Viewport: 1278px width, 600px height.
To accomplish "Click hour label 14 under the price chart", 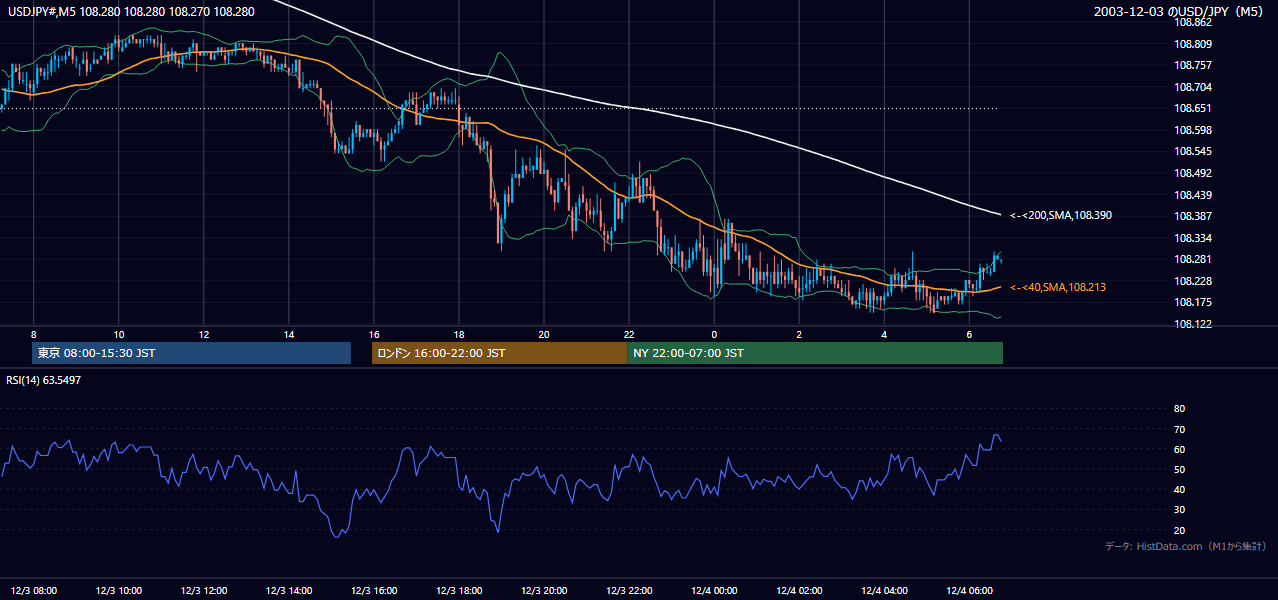I will [288, 334].
